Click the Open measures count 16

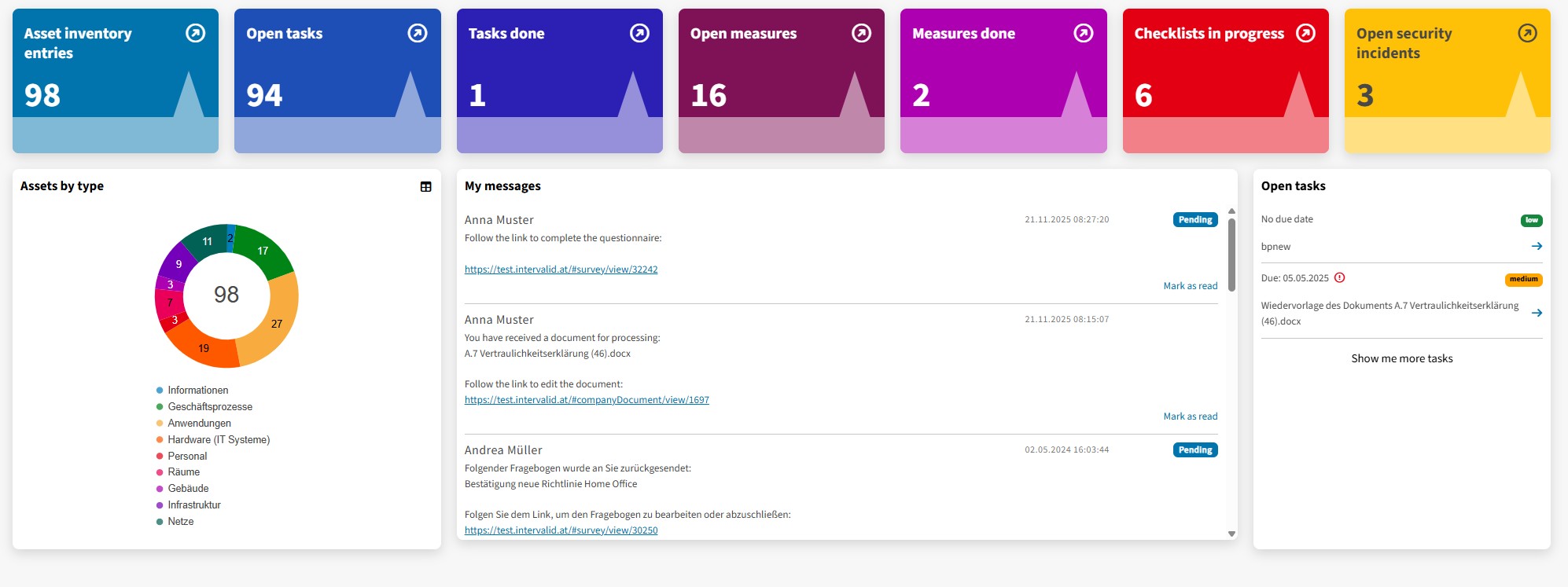click(x=709, y=96)
